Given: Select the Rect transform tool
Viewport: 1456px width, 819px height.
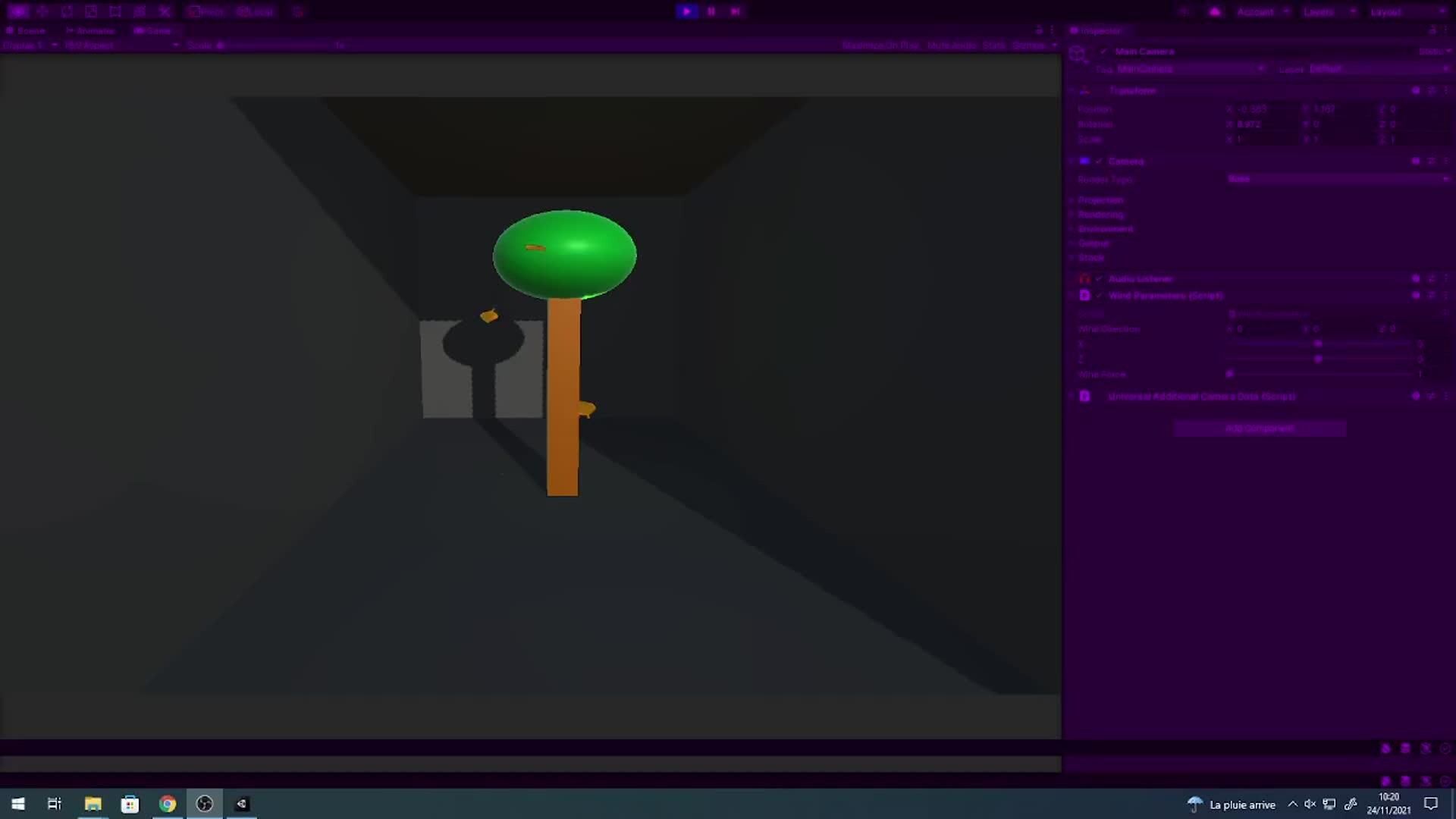Looking at the screenshot, I should pos(115,11).
